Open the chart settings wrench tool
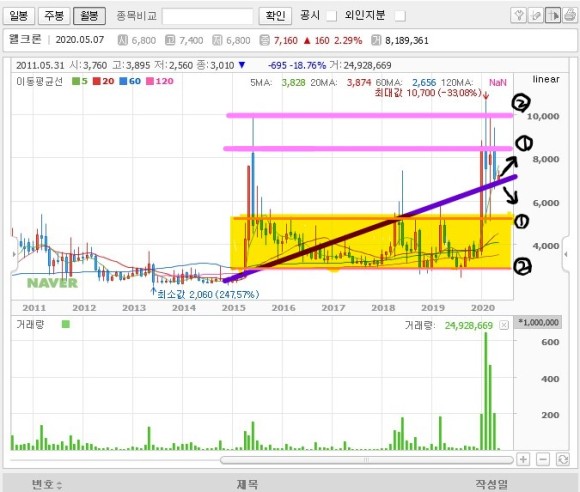 pyautogui.click(x=518, y=16)
